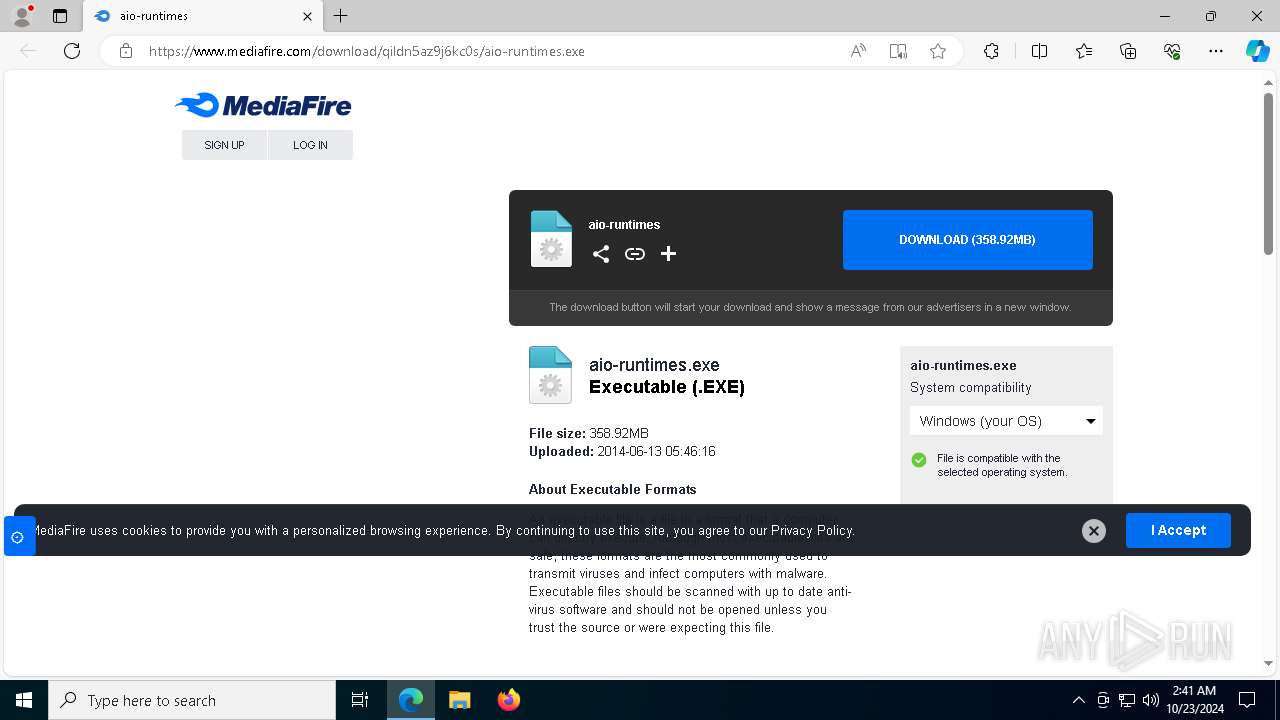The height and width of the screenshot is (720, 1280).
Task: Open volume control in system tray
Action: pos(1150,700)
